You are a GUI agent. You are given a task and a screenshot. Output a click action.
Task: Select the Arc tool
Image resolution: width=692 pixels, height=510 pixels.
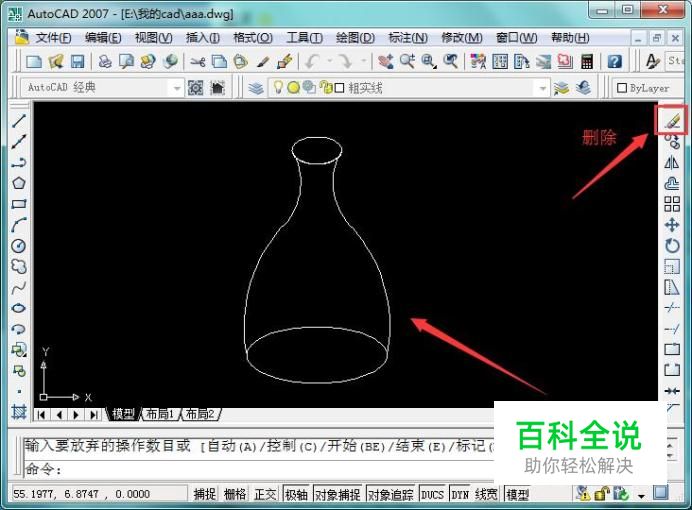[x=19, y=225]
